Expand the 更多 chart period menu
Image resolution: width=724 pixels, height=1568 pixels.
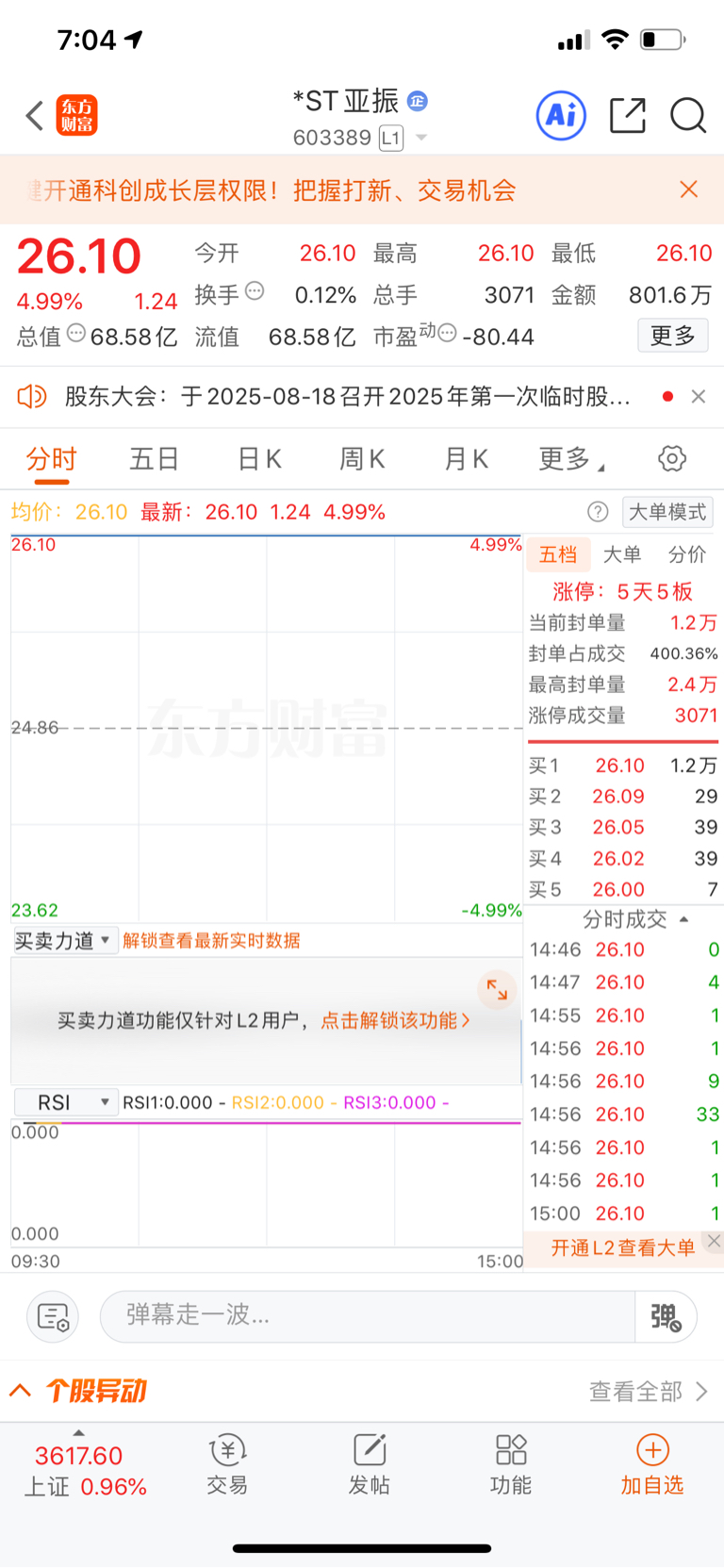(571, 459)
